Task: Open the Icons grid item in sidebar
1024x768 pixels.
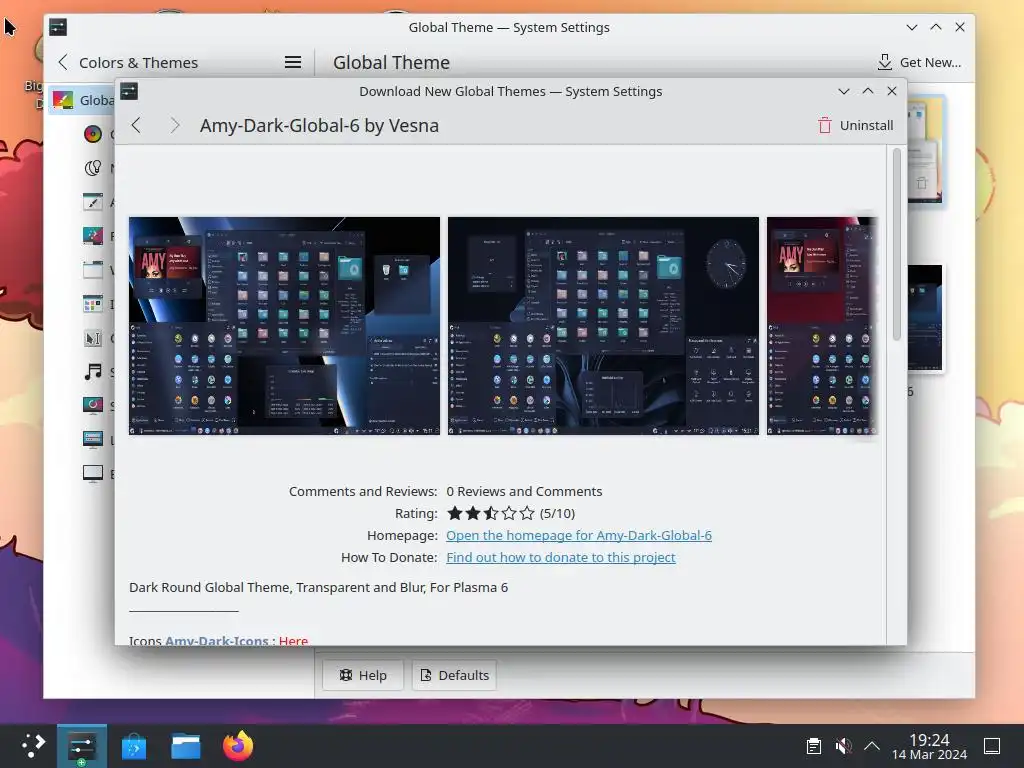Action: [93, 304]
